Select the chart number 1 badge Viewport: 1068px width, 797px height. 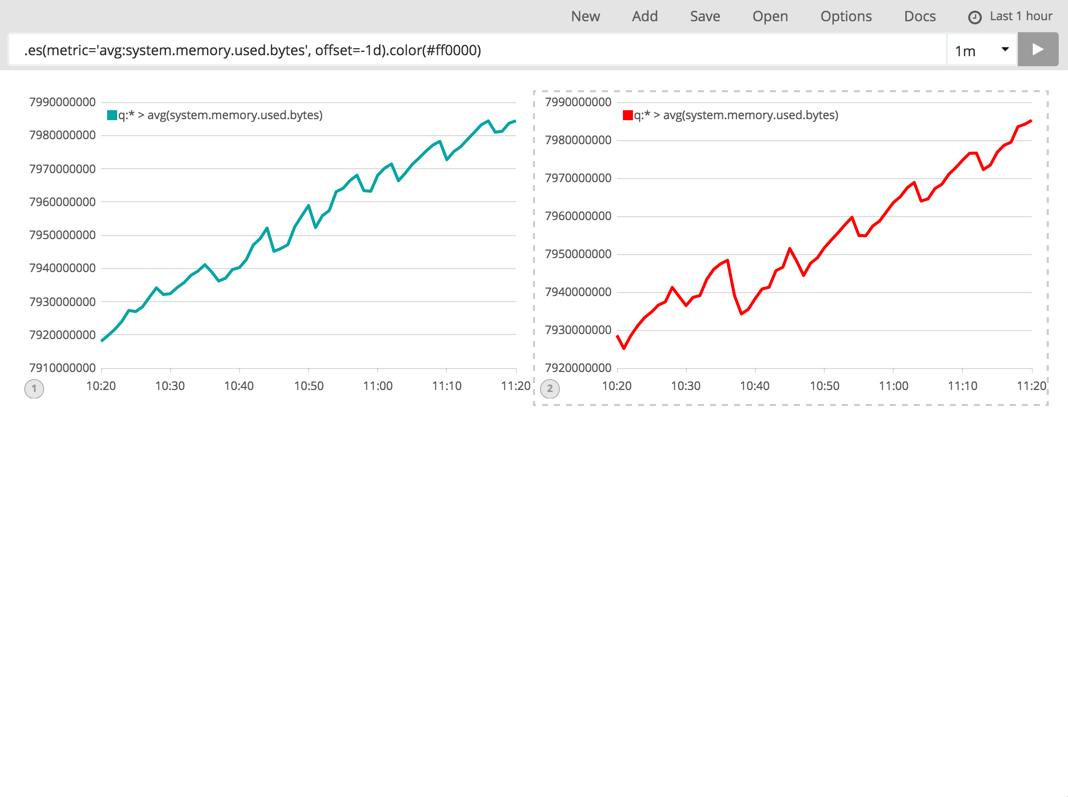pyautogui.click(x=34, y=388)
